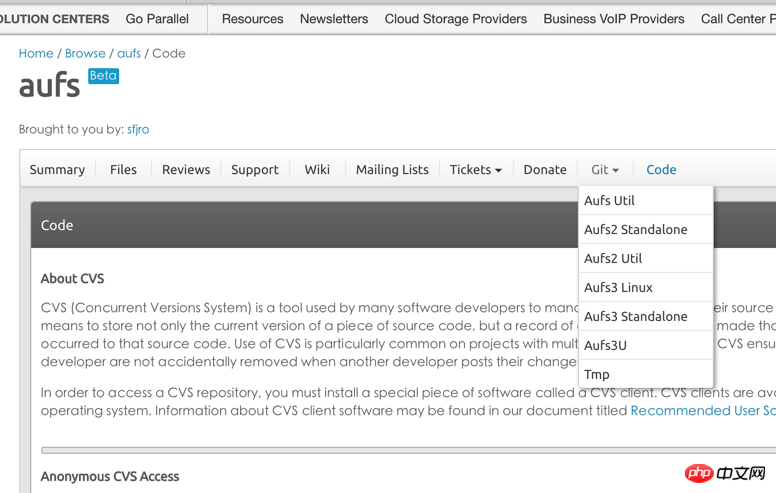Open sfjro author profile link
Image resolution: width=776 pixels, height=493 pixels.
pyautogui.click(x=138, y=129)
